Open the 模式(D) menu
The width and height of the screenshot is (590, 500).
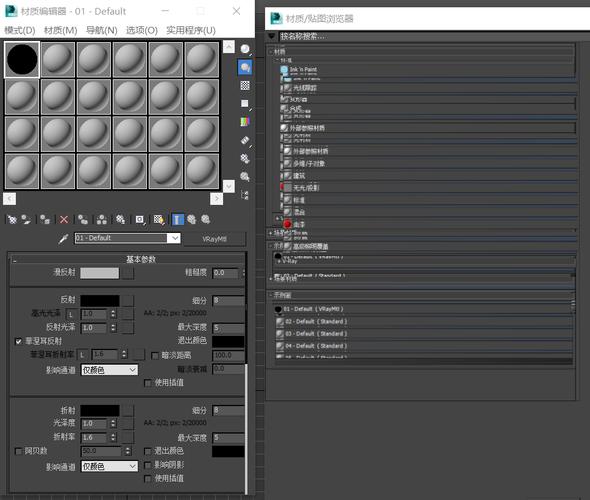[x=20, y=30]
